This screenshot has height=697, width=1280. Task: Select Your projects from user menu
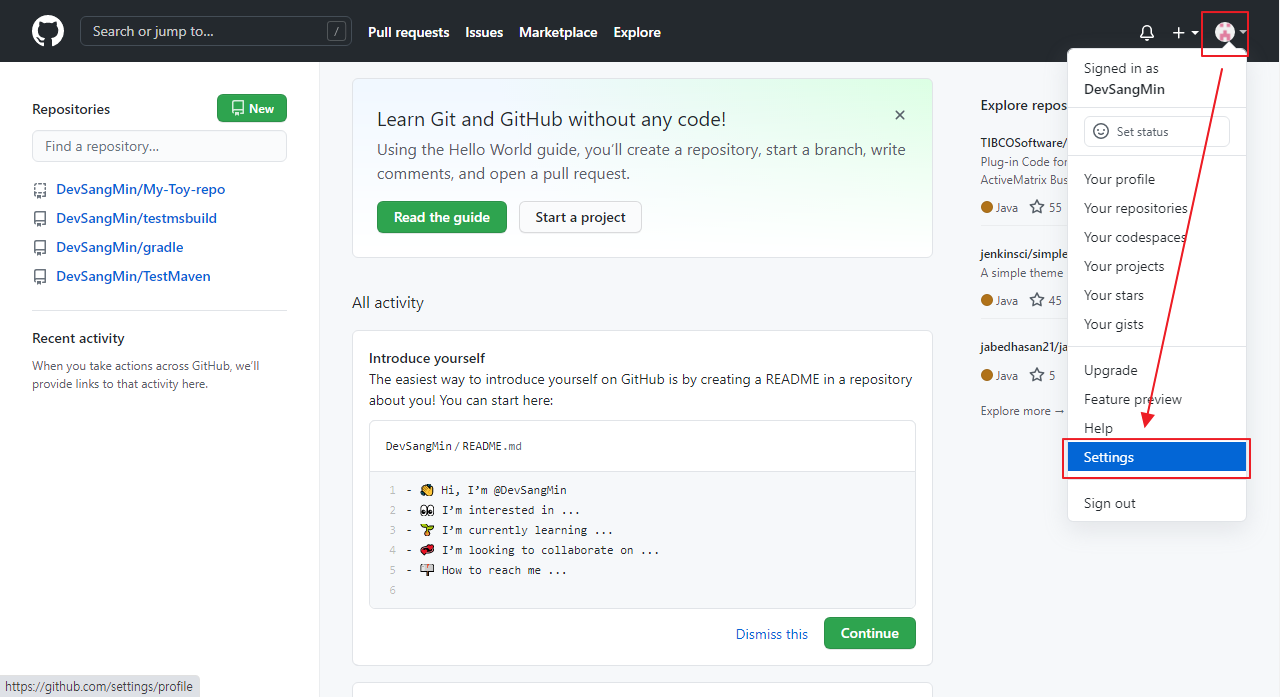click(x=1157, y=266)
